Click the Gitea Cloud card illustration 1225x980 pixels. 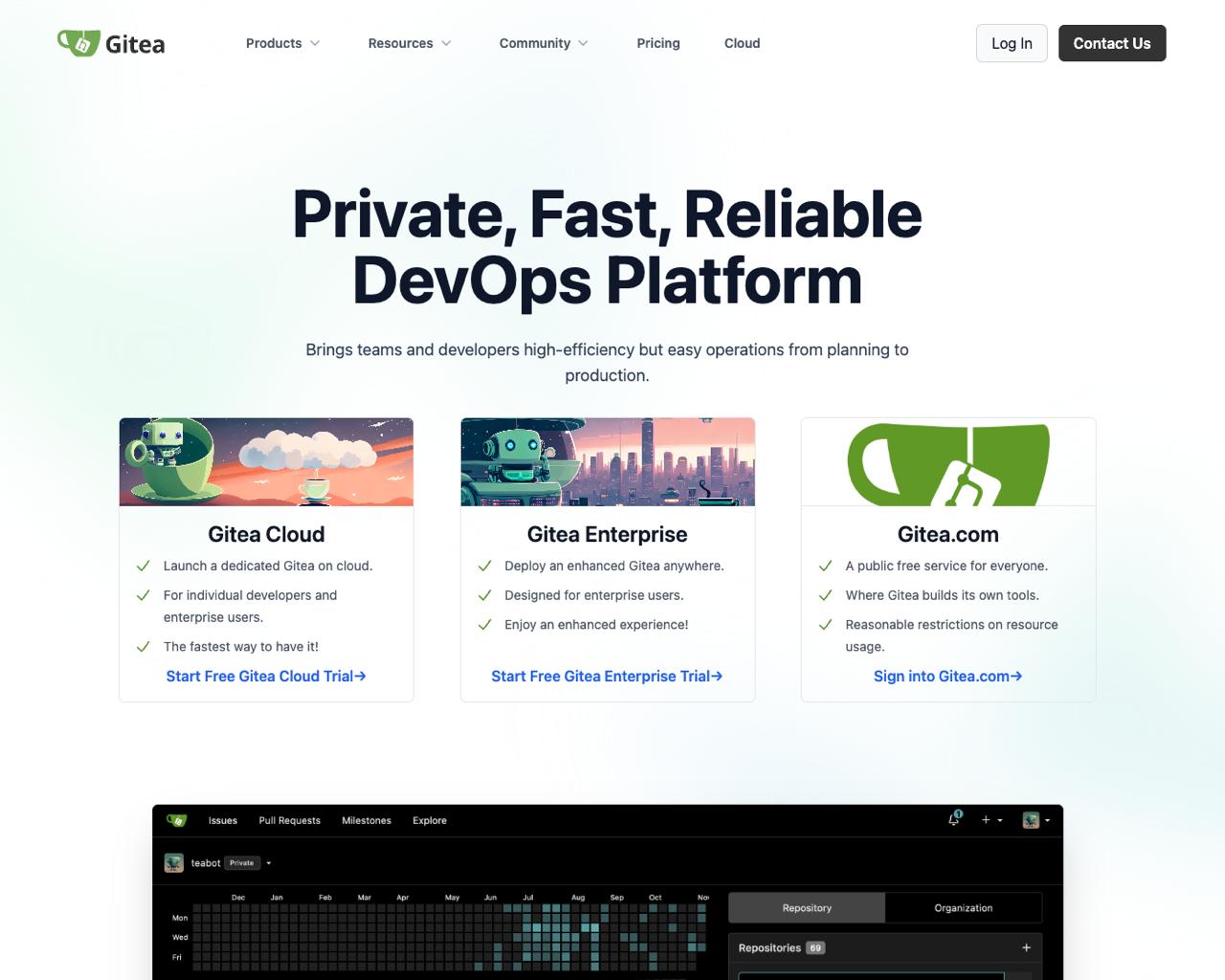coord(266,461)
